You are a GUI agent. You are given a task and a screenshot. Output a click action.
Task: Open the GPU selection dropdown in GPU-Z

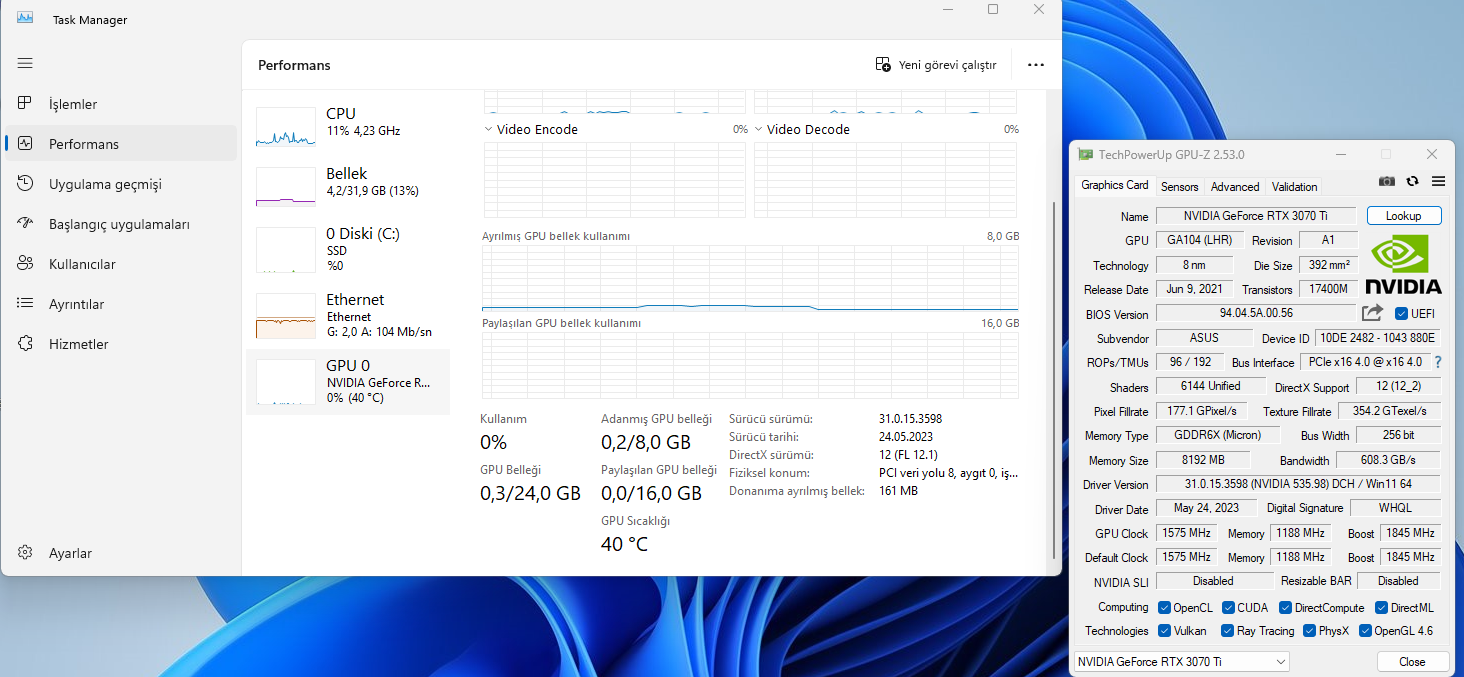(x=1181, y=662)
